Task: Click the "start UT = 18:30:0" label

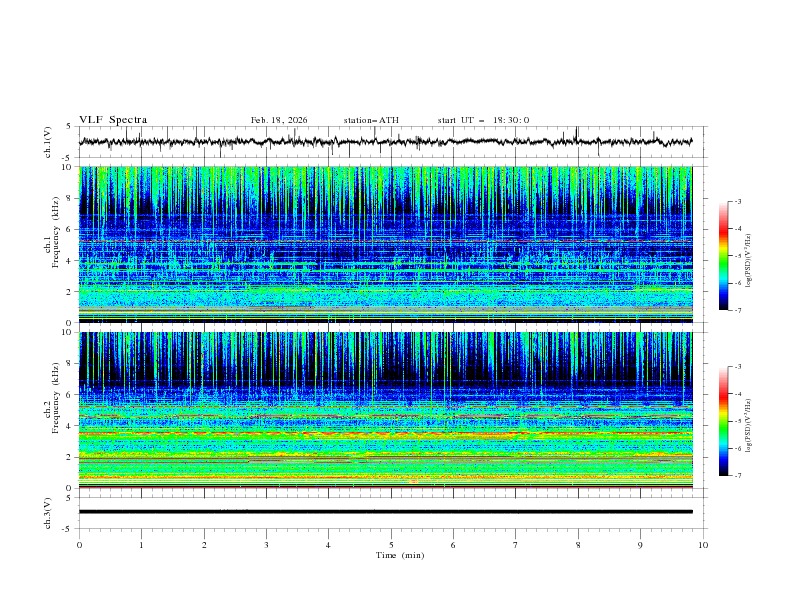Action: point(483,120)
